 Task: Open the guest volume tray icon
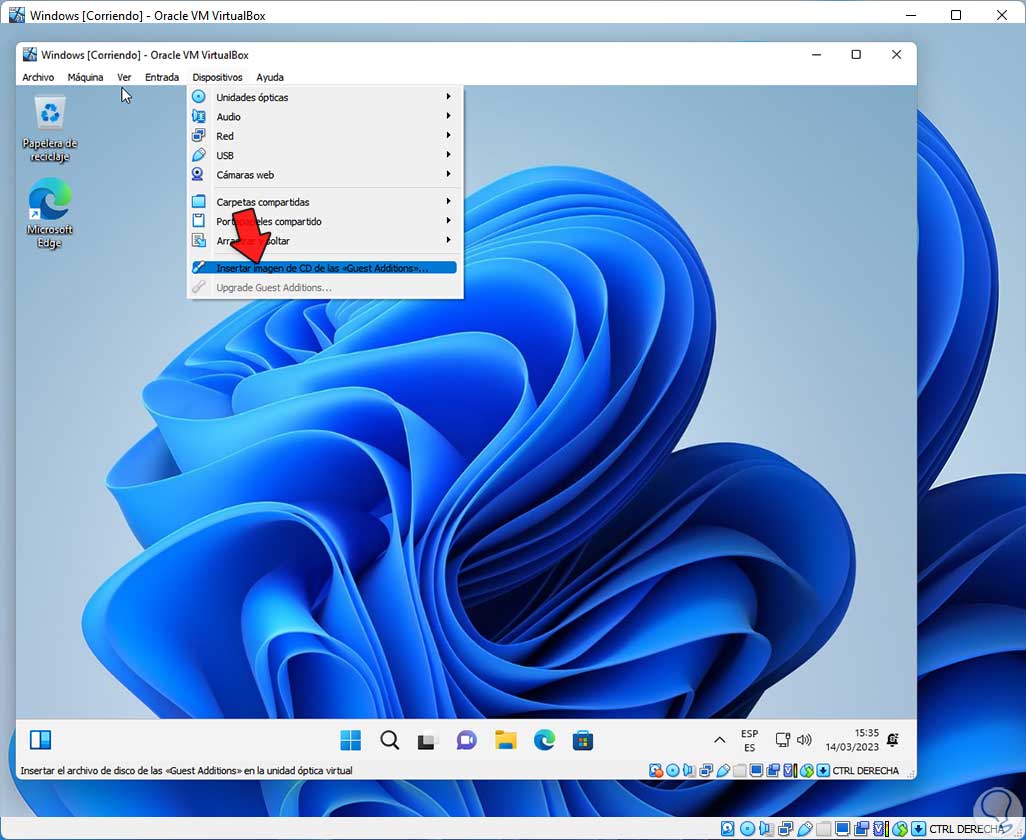pos(804,740)
